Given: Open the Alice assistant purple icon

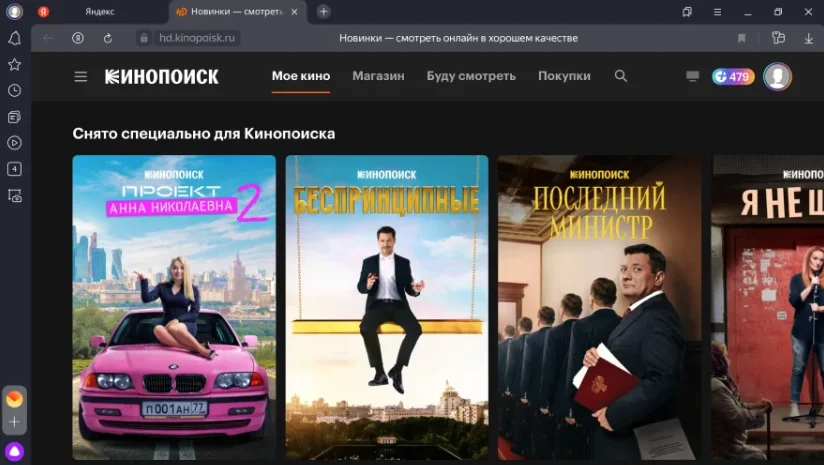Looking at the screenshot, I should tap(15, 451).
